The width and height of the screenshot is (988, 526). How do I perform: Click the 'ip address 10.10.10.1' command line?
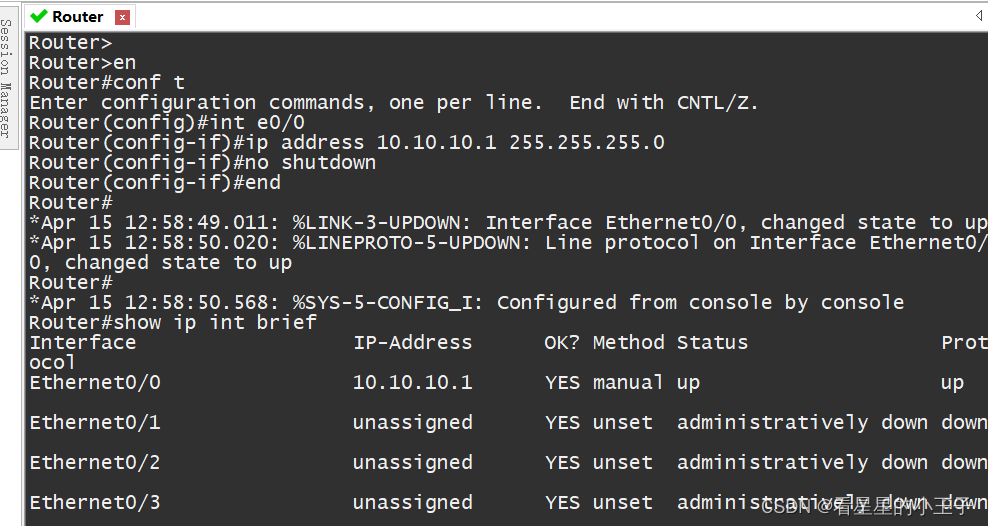347,142
